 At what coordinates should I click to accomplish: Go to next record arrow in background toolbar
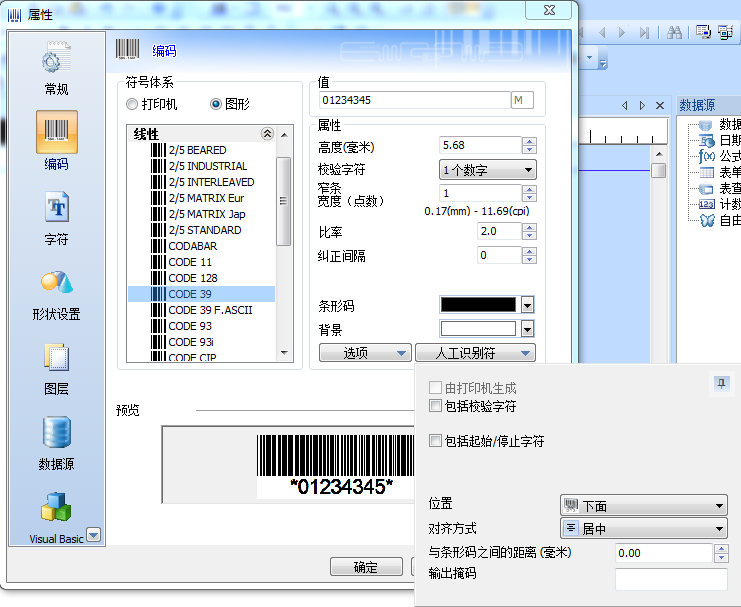(622, 32)
